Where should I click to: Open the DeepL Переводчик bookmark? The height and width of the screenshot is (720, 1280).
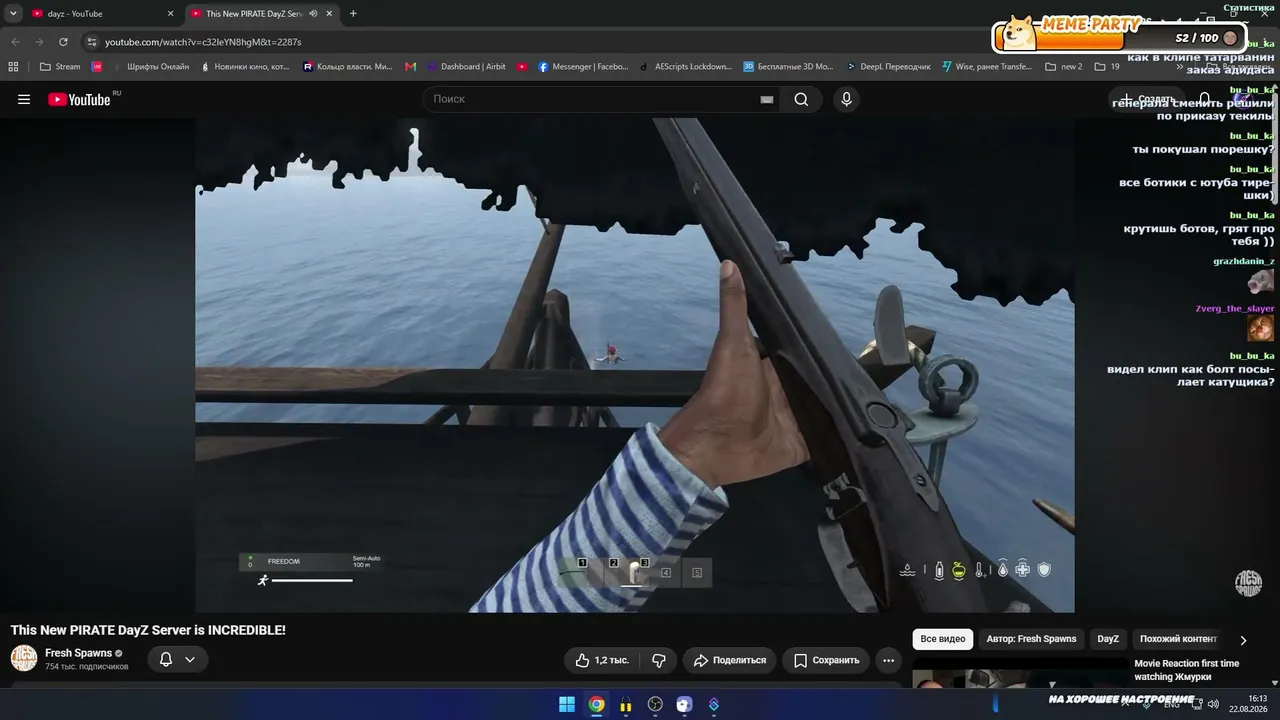[x=887, y=67]
